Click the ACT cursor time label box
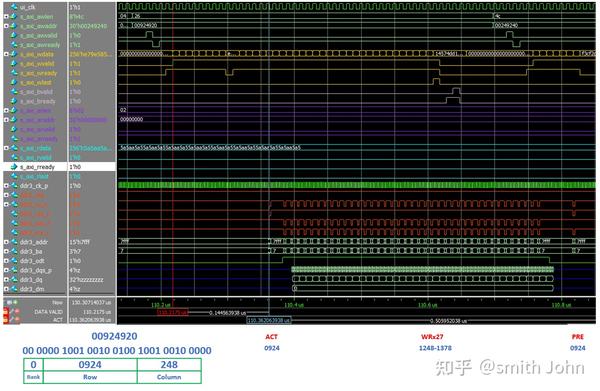600x391 pixels. tap(269, 320)
